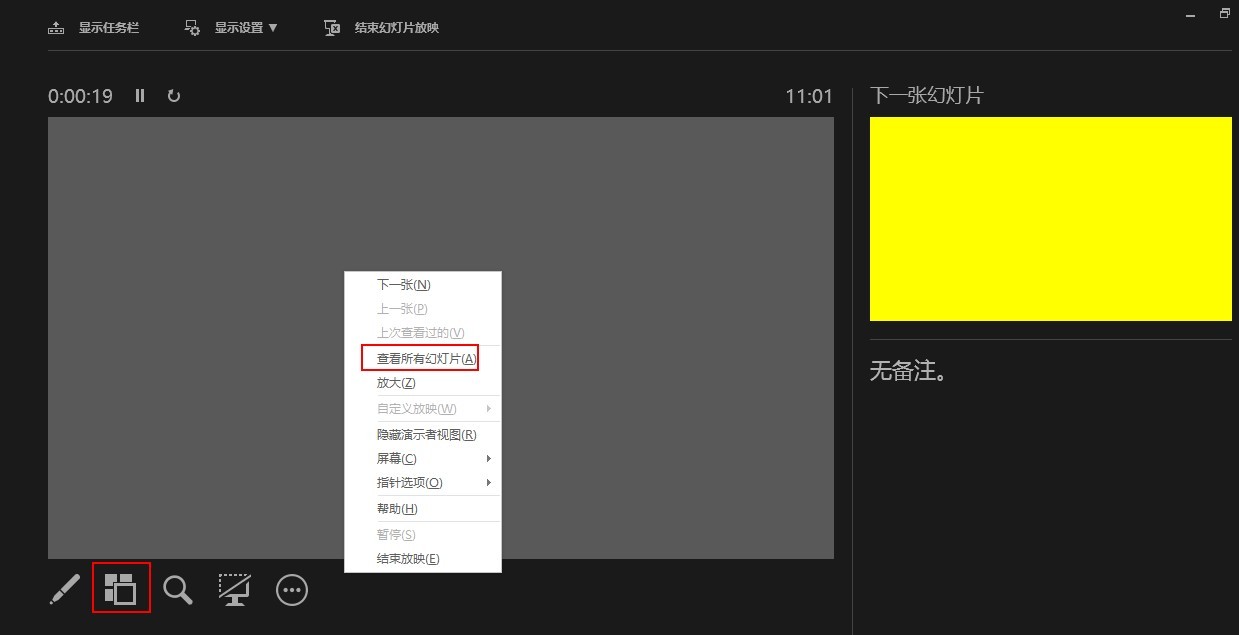Select the pen and laser pointer tool

click(x=65, y=589)
